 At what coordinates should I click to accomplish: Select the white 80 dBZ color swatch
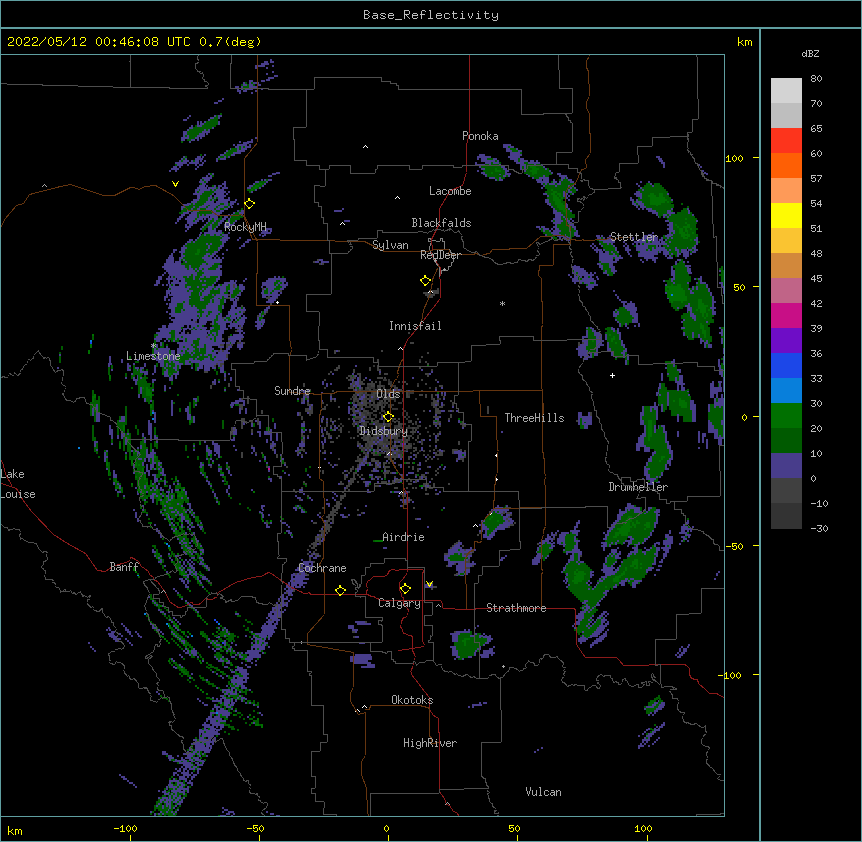(786, 90)
